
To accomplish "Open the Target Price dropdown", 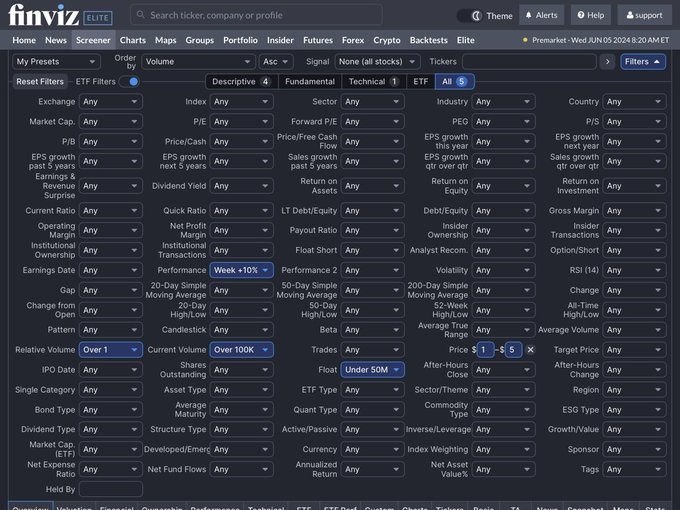I will 634,350.
